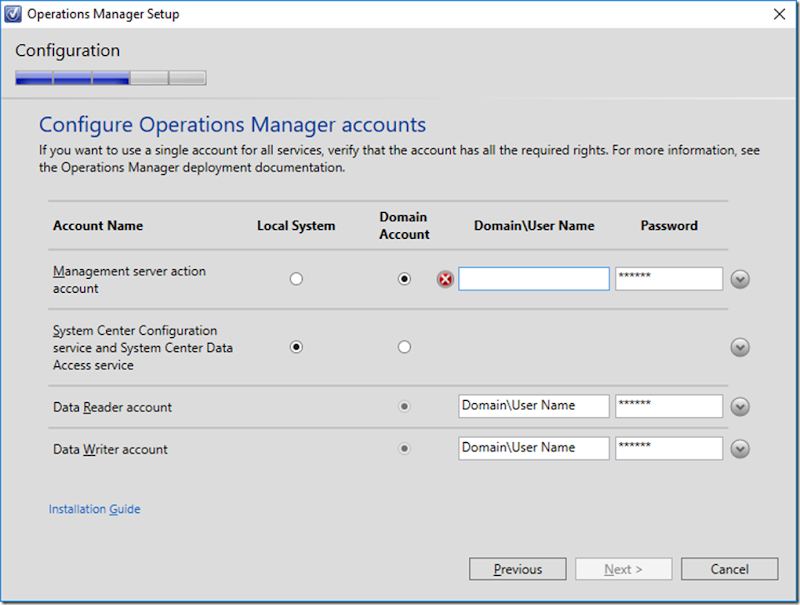This screenshot has width=800, height=605.
Task: Click the Operations Manager Setup title icon
Action: [13, 14]
